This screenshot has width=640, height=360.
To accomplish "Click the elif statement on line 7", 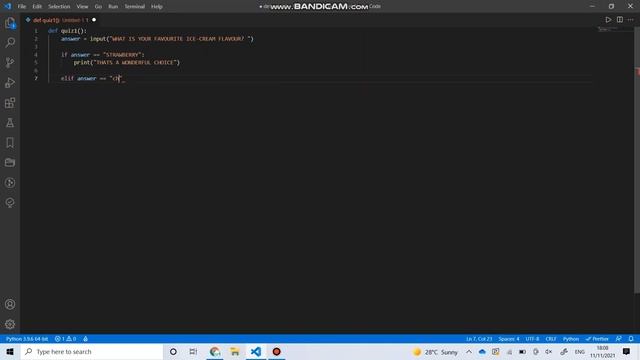I will click(x=92, y=78).
